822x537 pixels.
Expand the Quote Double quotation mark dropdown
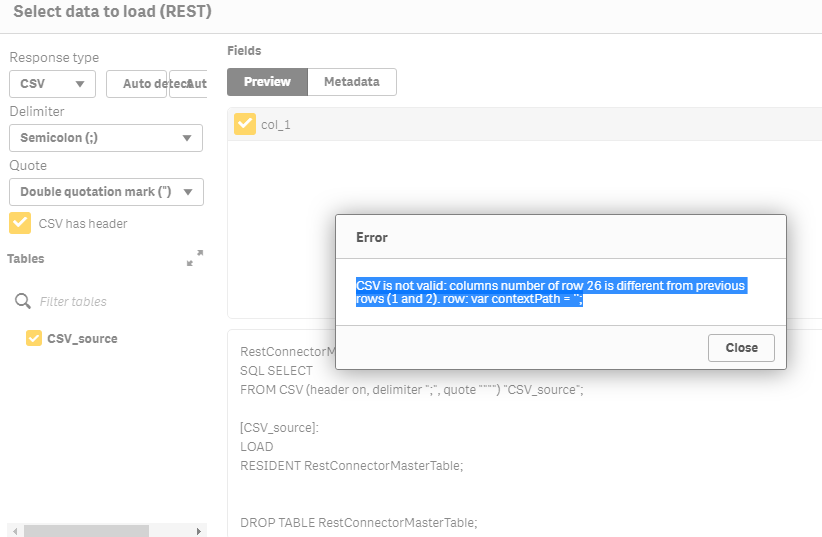tap(106, 191)
